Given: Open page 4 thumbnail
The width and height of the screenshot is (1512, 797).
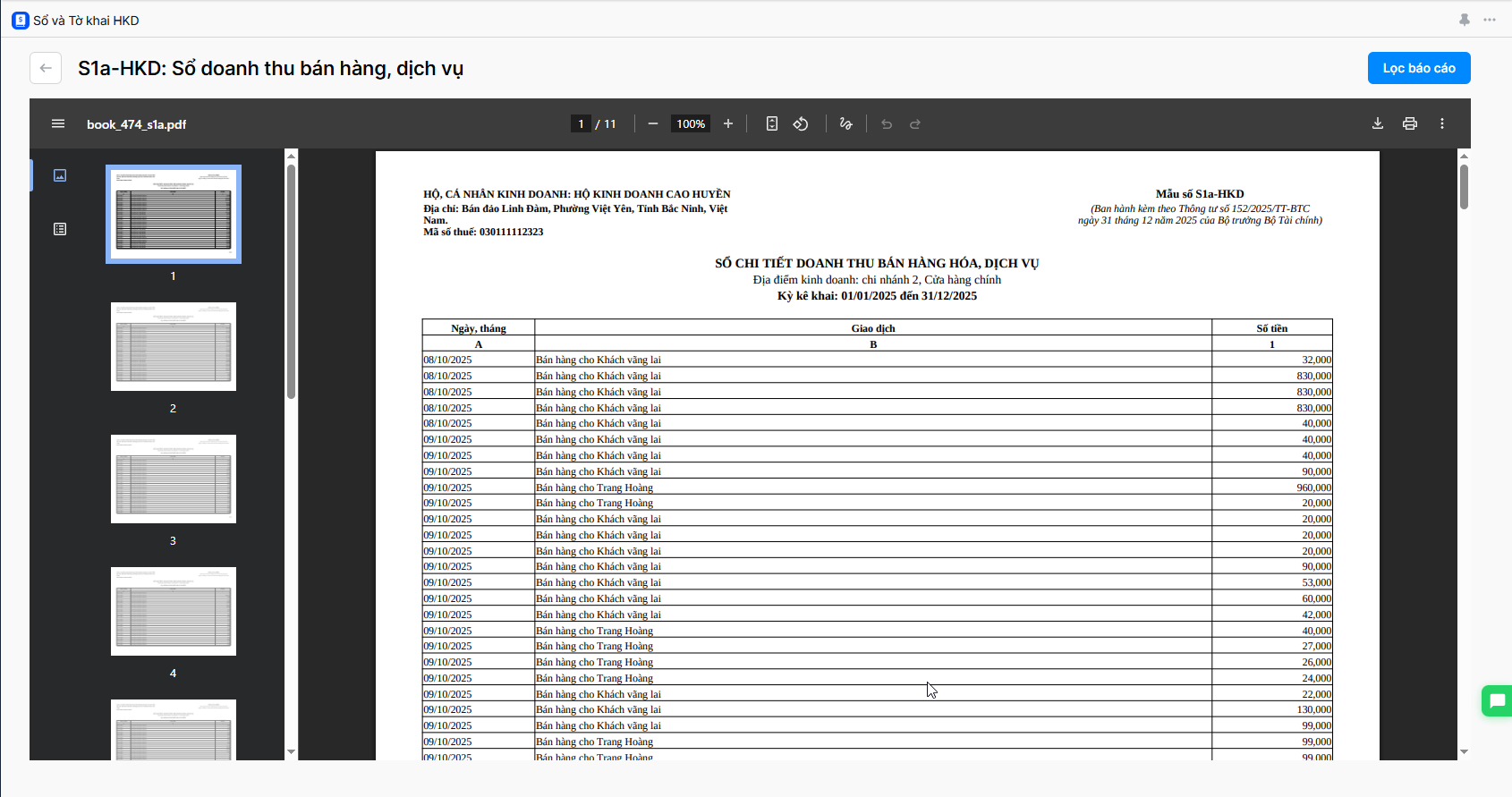Looking at the screenshot, I should click(x=174, y=612).
